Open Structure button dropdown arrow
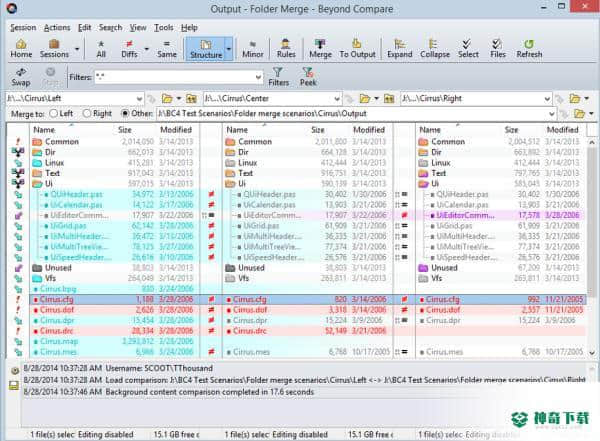Image resolution: width=600 pixels, height=441 pixels. click(229, 49)
